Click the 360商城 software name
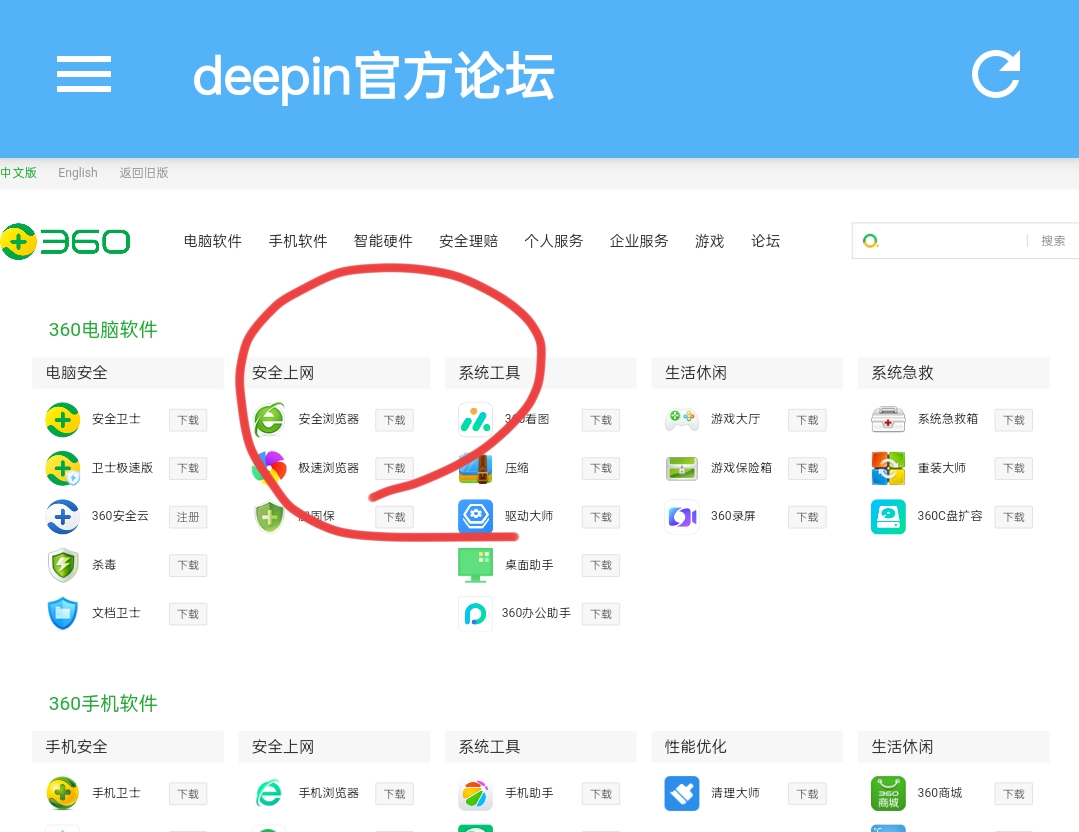Screen dimensions: 1079x832 coord(940,793)
